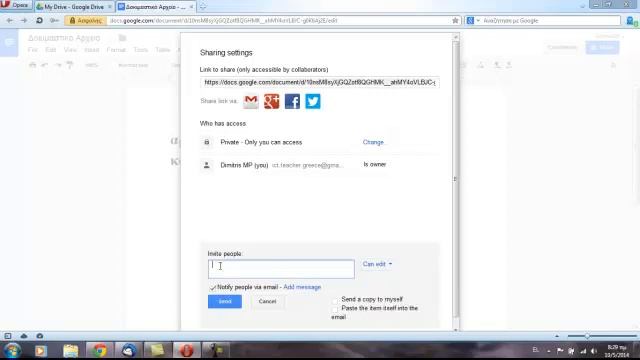Click the cloud sync icon in status bar
The height and width of the screenshot is (360, 640).
[x=24, y=336]
